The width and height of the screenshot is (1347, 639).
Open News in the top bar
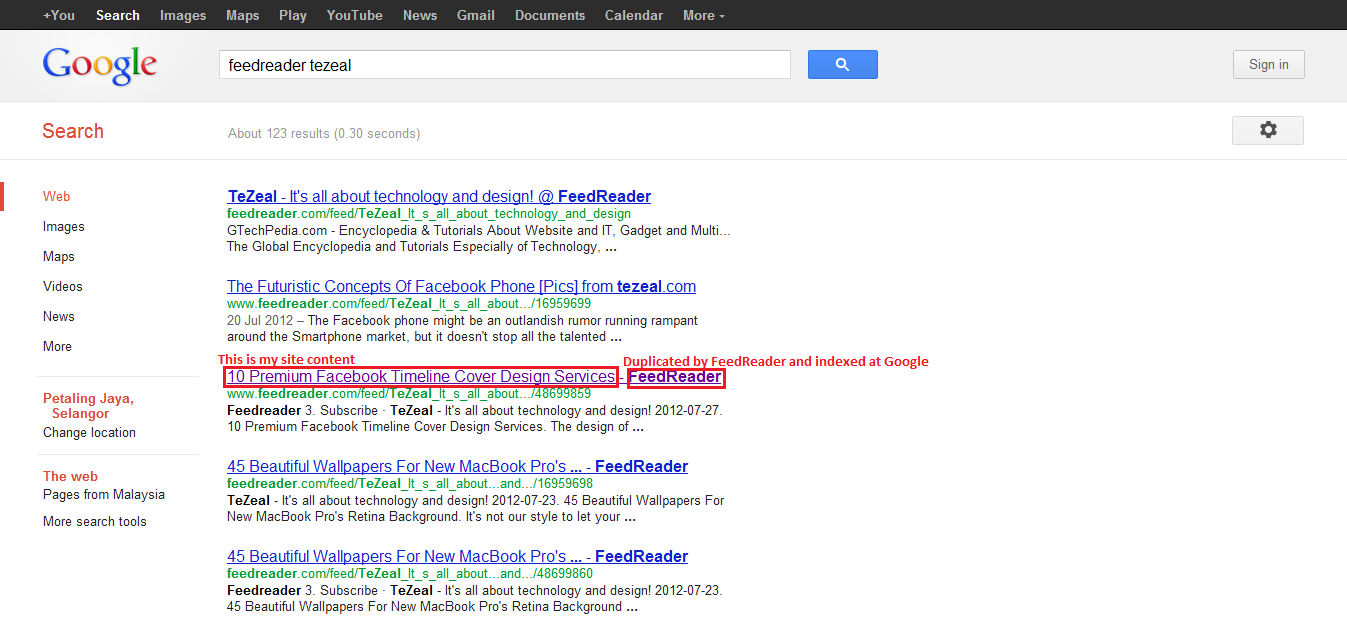coord(420,15)
